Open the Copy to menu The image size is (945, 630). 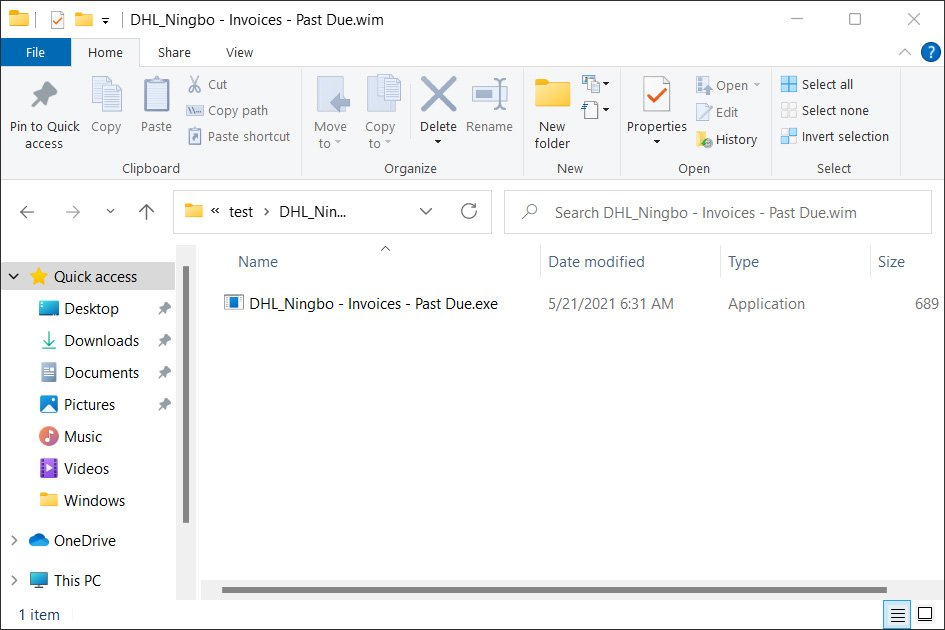pos(380,113)
